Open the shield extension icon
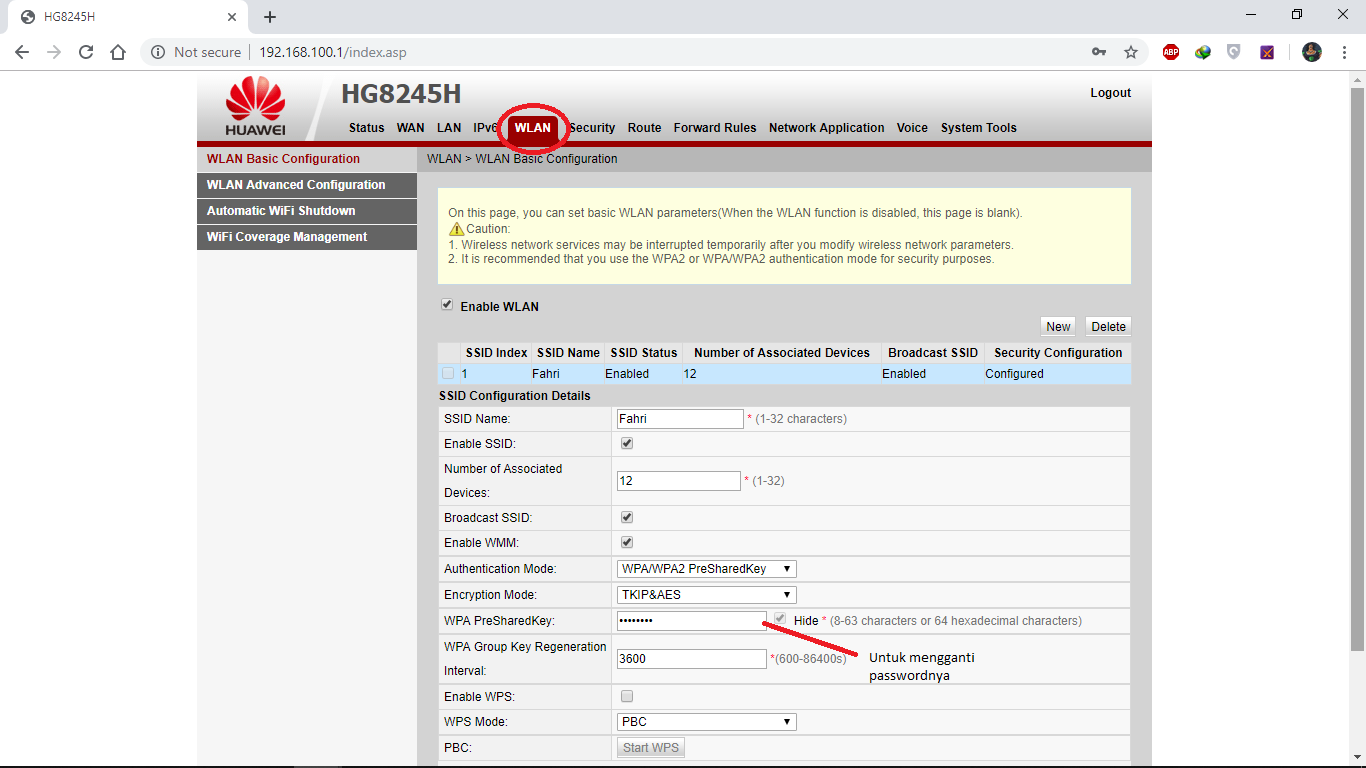 [1234, 52]
